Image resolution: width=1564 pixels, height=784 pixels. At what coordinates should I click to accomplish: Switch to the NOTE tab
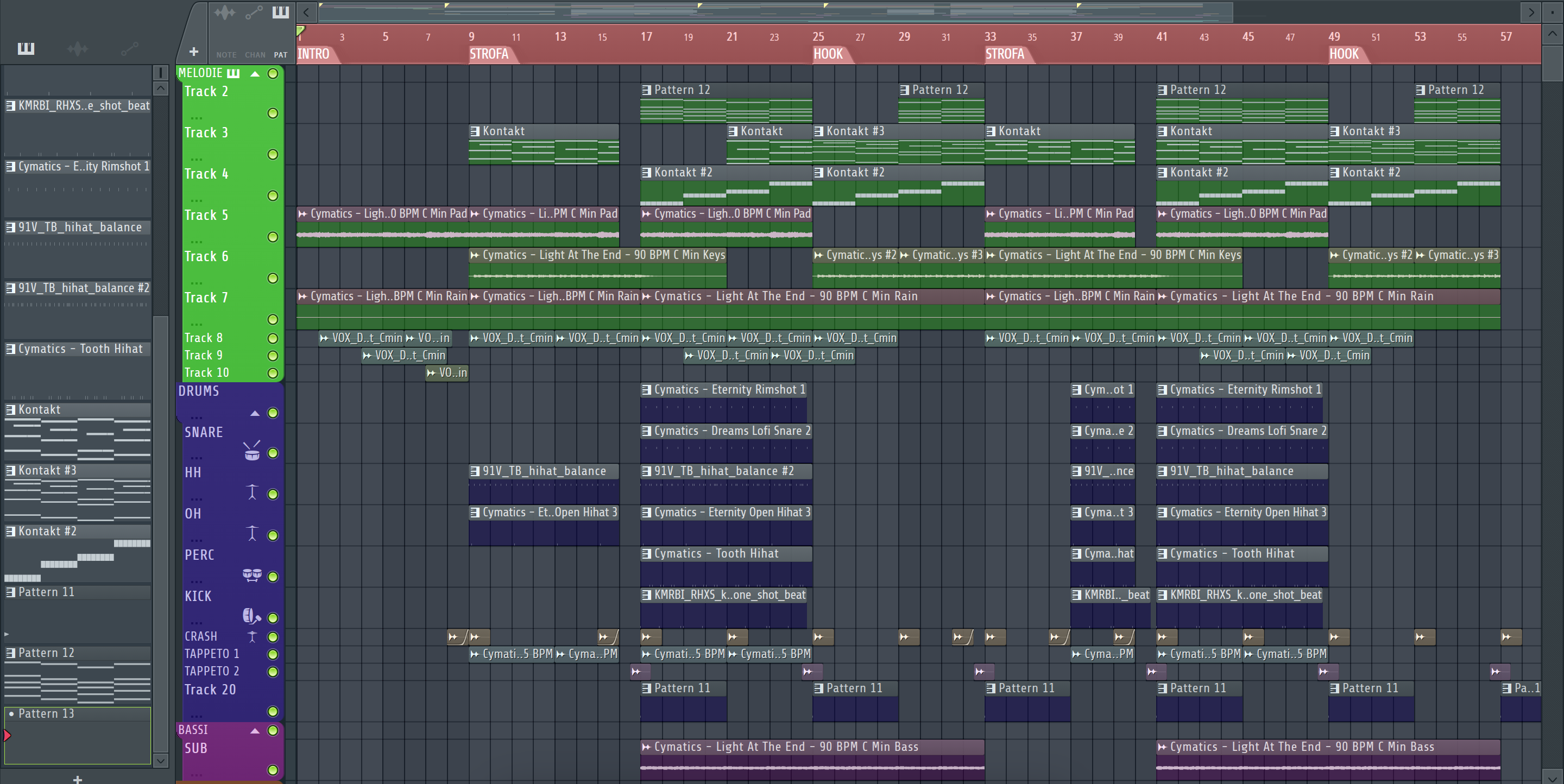[226, 55]
